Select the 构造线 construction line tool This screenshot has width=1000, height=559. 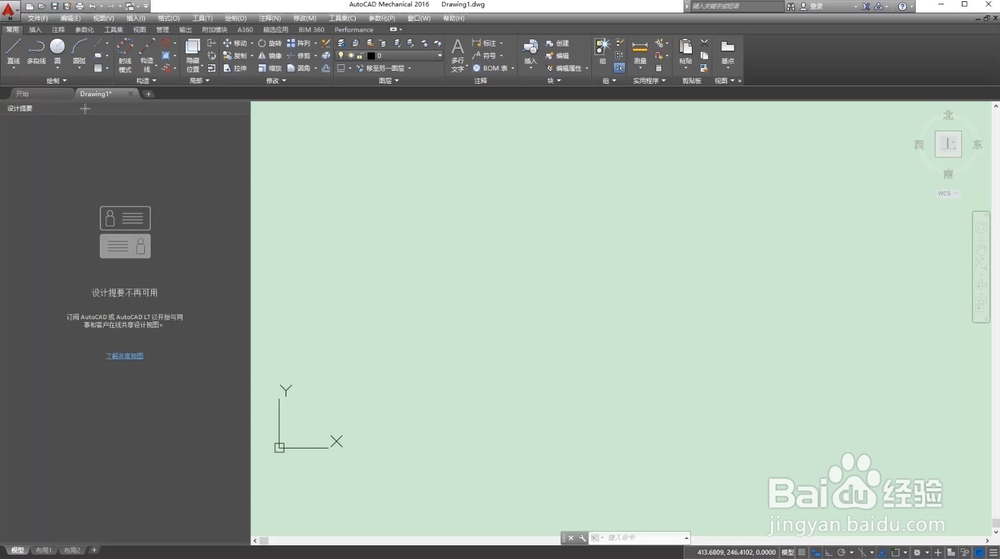pos(147,55)
